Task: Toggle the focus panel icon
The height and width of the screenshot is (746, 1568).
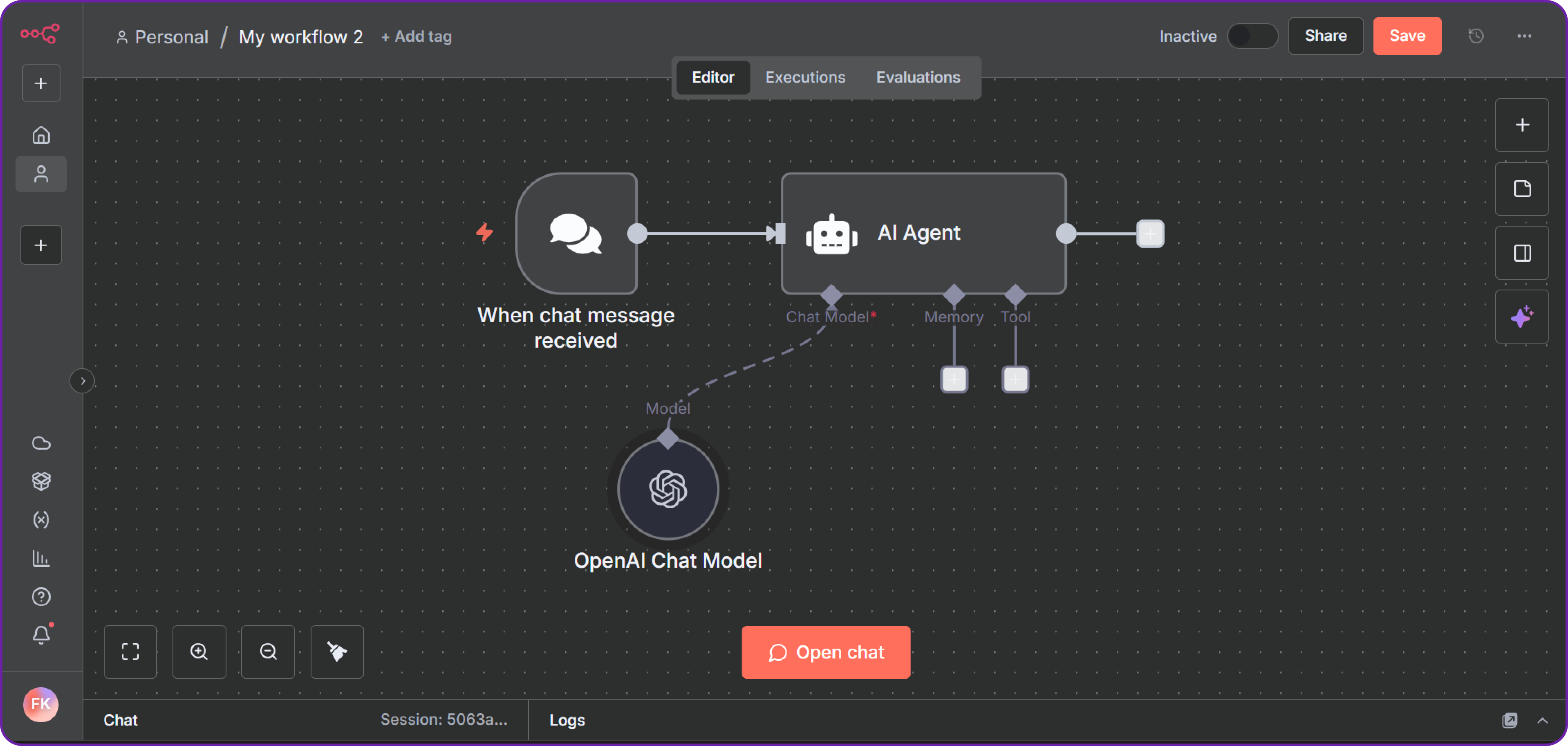Action: point(1521,253)
